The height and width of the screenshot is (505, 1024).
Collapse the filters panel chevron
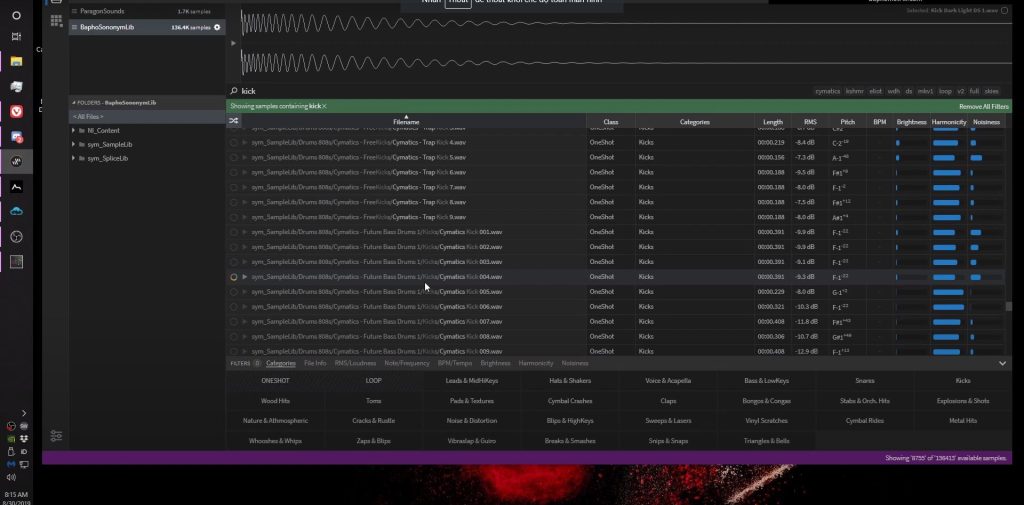coord(1002,363)
